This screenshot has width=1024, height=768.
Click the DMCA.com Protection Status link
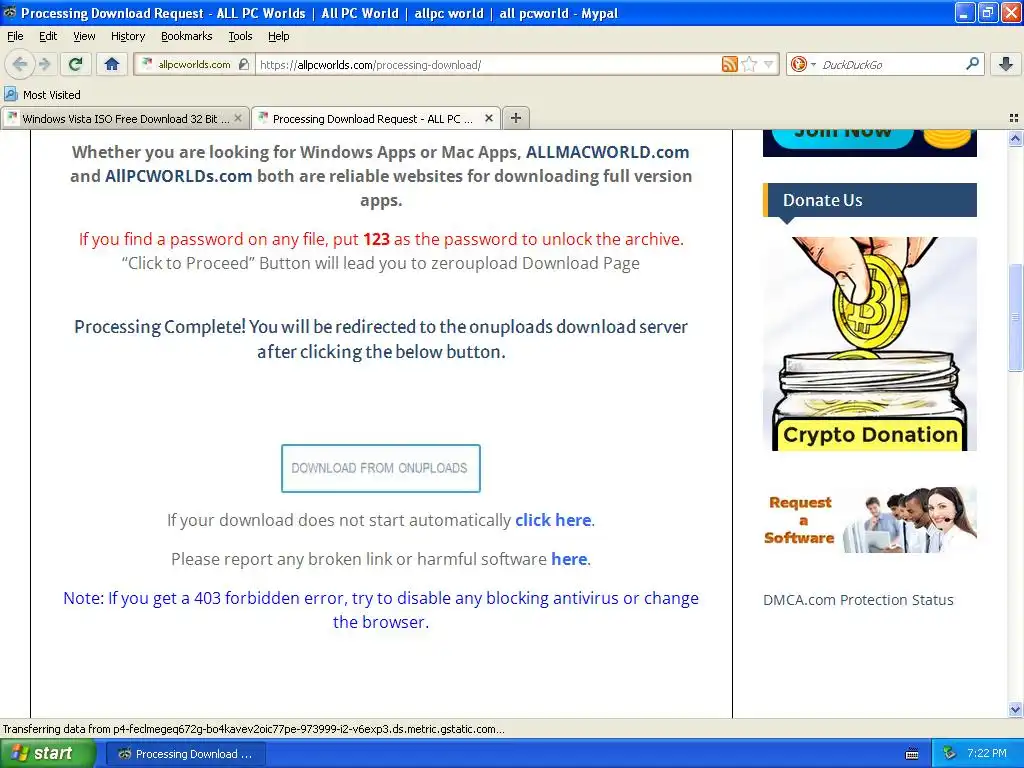coord(858,600)
